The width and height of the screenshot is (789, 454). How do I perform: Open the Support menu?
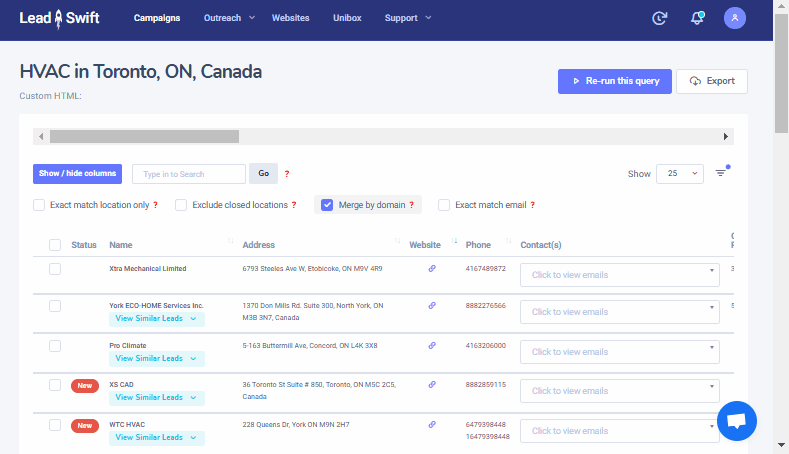pyautogui.click(x=408, y=18)
